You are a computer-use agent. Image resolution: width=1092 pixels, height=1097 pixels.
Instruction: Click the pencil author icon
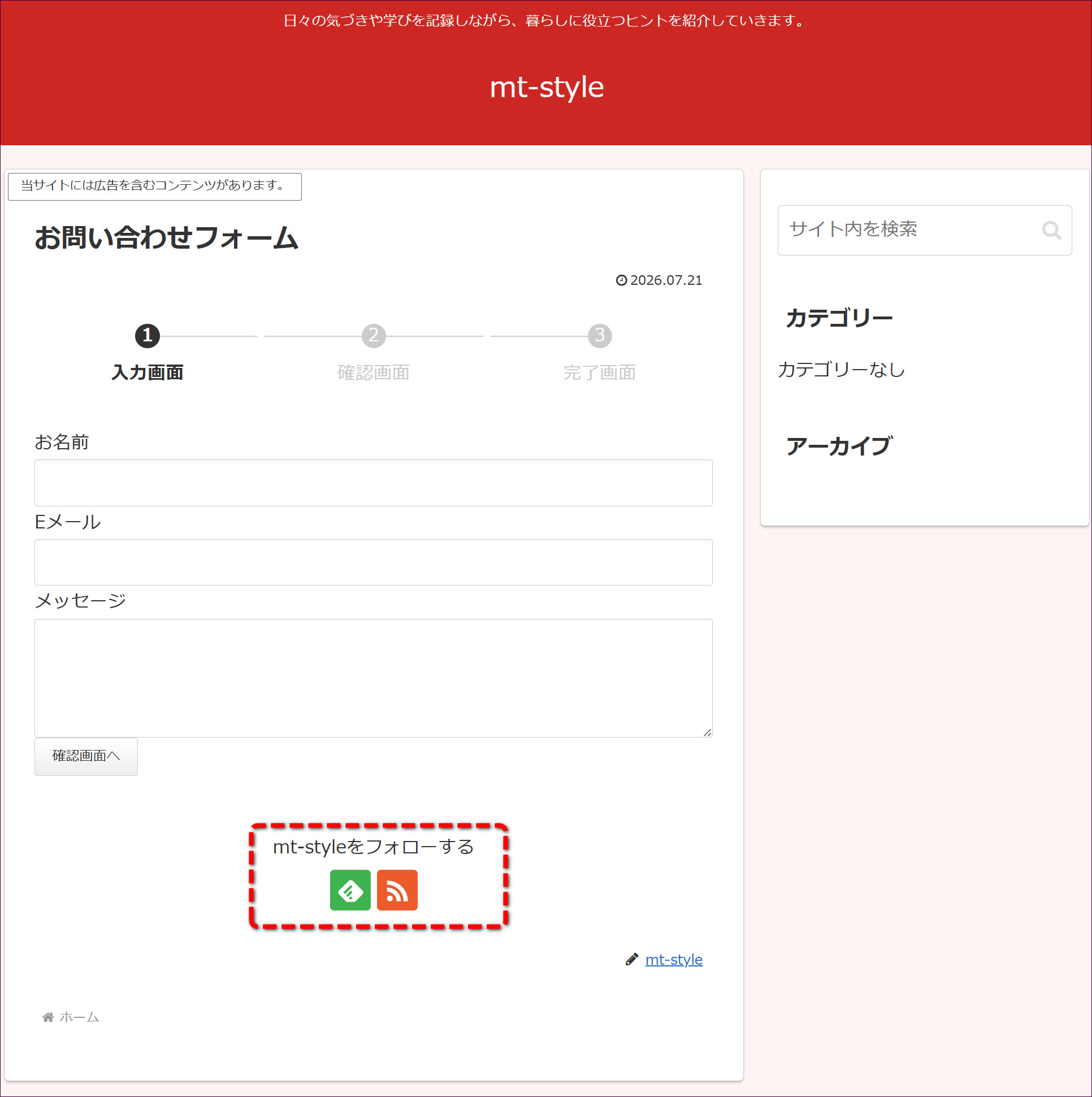(631, 959)
